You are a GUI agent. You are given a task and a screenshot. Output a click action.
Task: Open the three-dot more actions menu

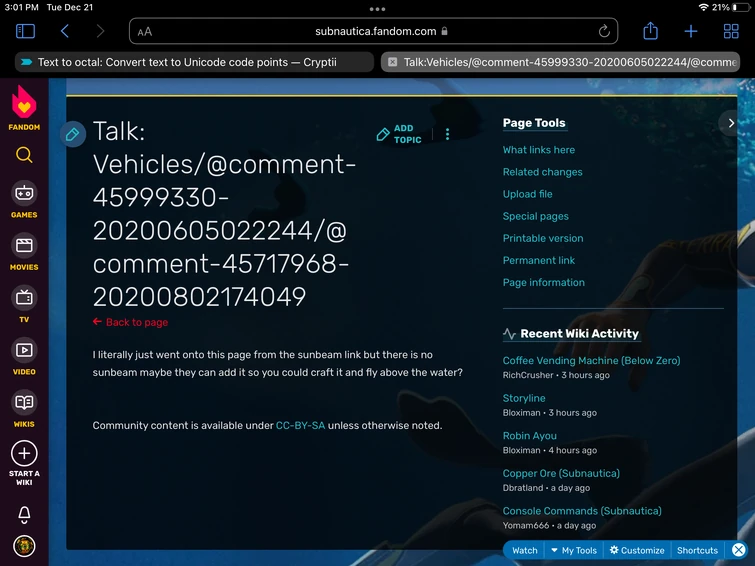(447, 134)
